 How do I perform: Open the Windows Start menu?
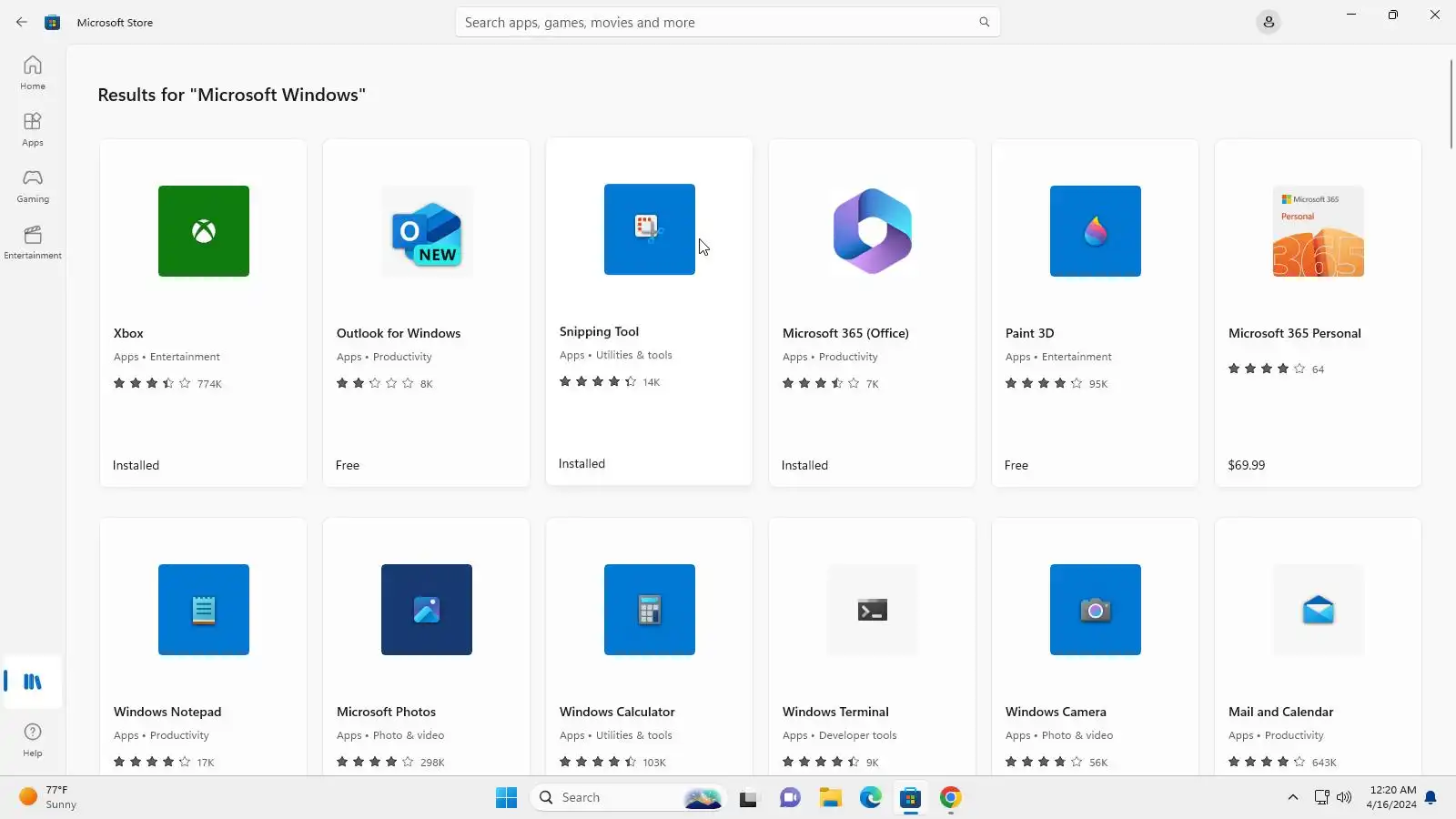(x=506, y=798)
